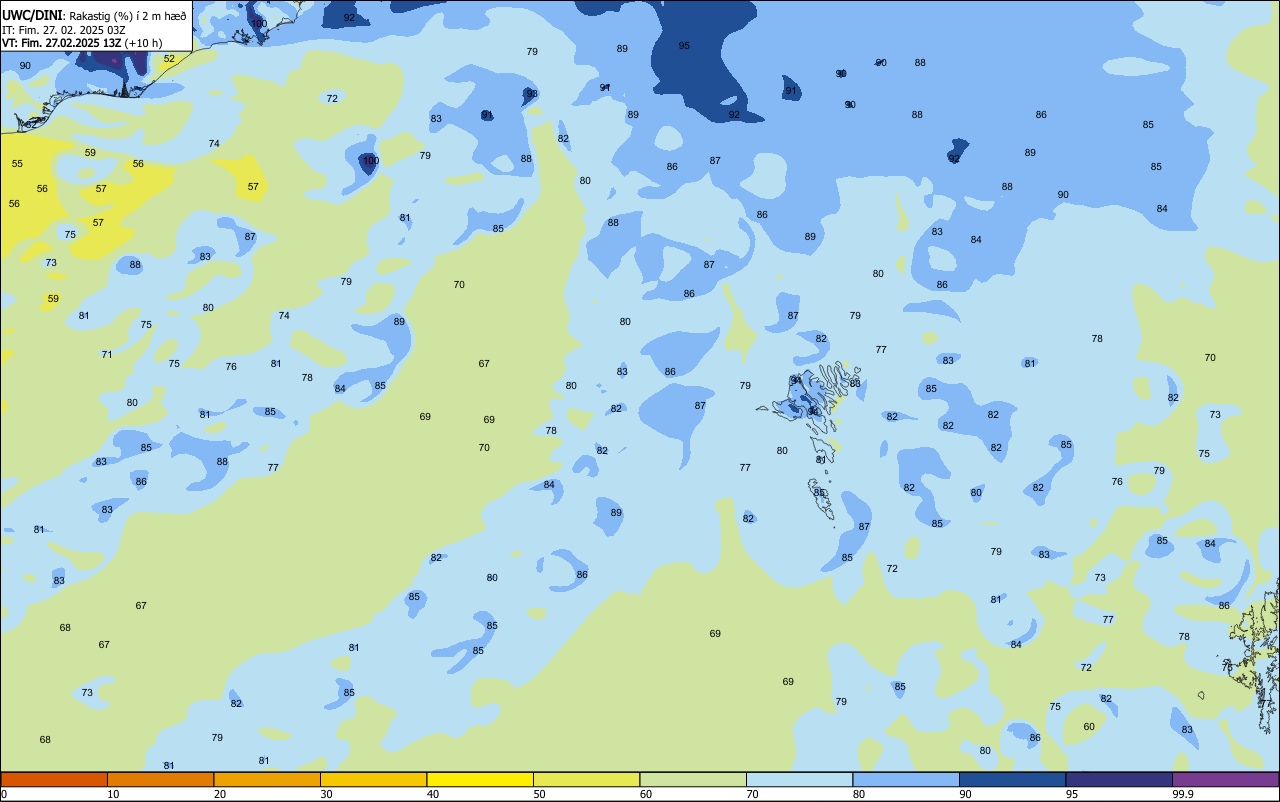This screenshot has width=1280, height=802.
Task: Choose the 70–80 pale blue legend swatch
Action: point(799,779)
